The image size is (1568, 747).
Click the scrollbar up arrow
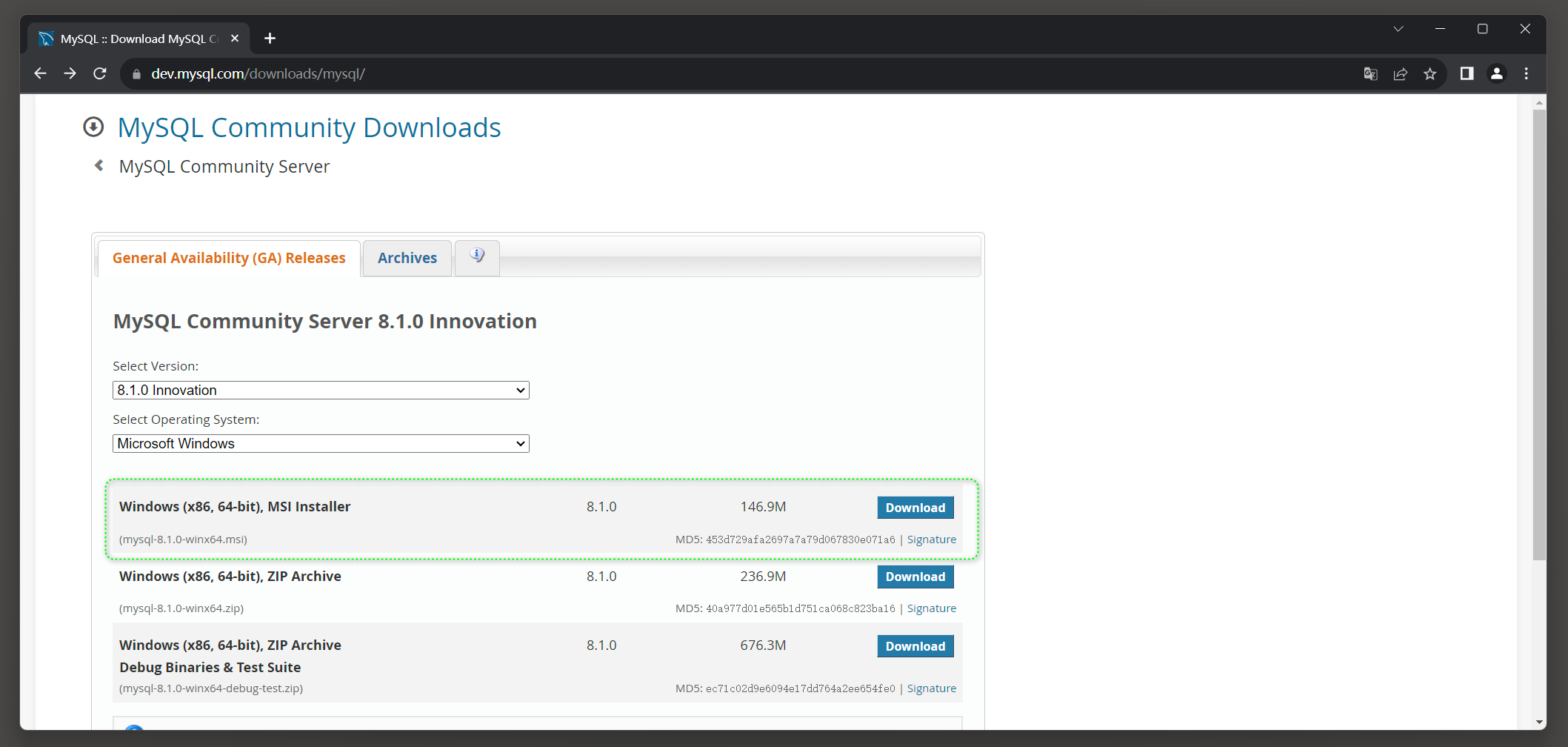click(x=1540, y=102)
